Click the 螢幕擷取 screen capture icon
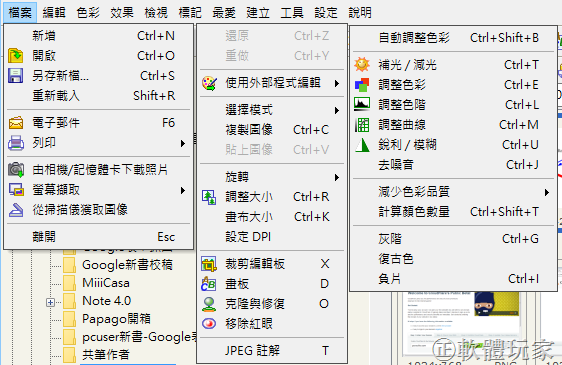This screenshot has height=365, width=562. (16, 190)
